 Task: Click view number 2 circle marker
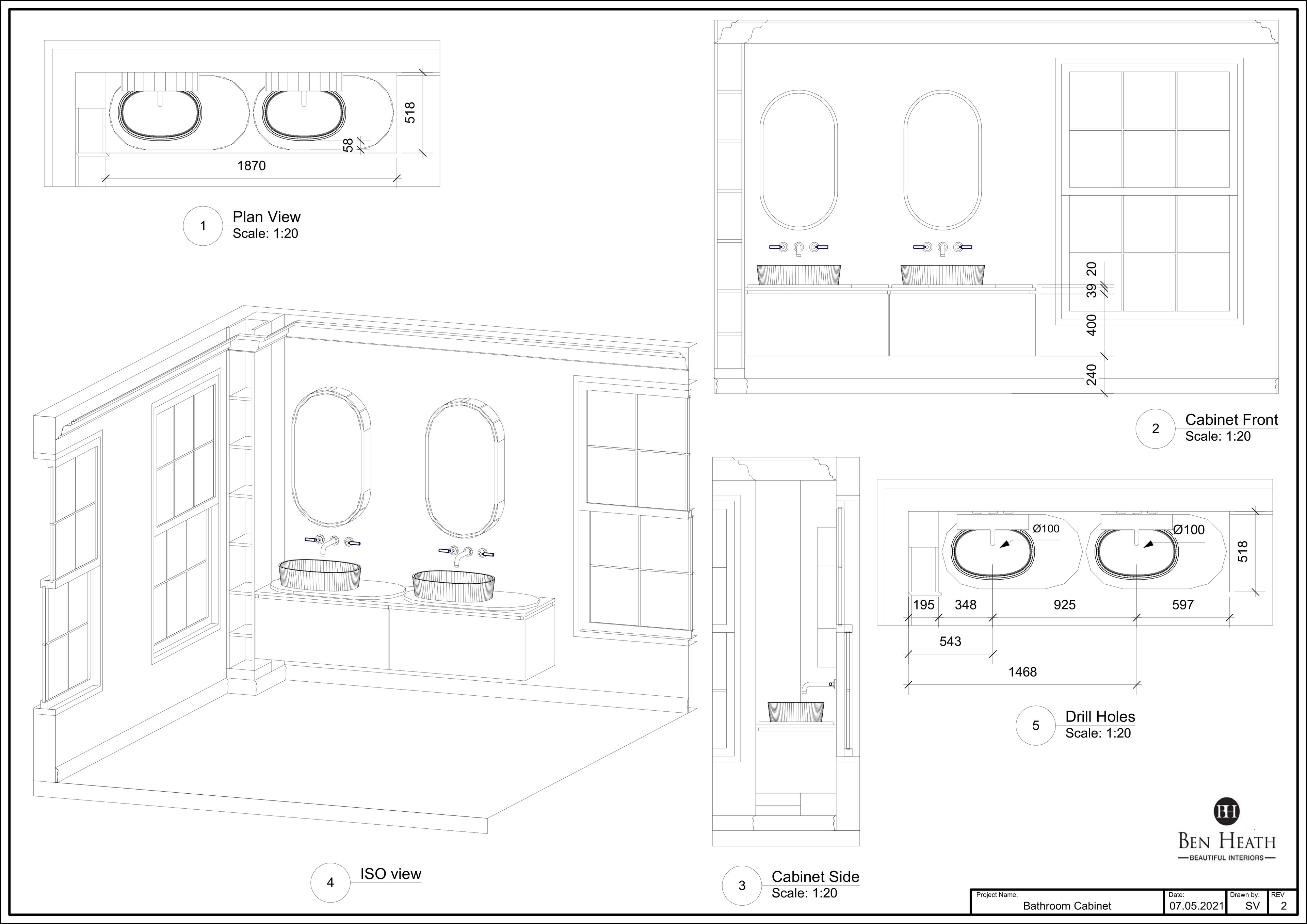click(x=1155, y=429)
